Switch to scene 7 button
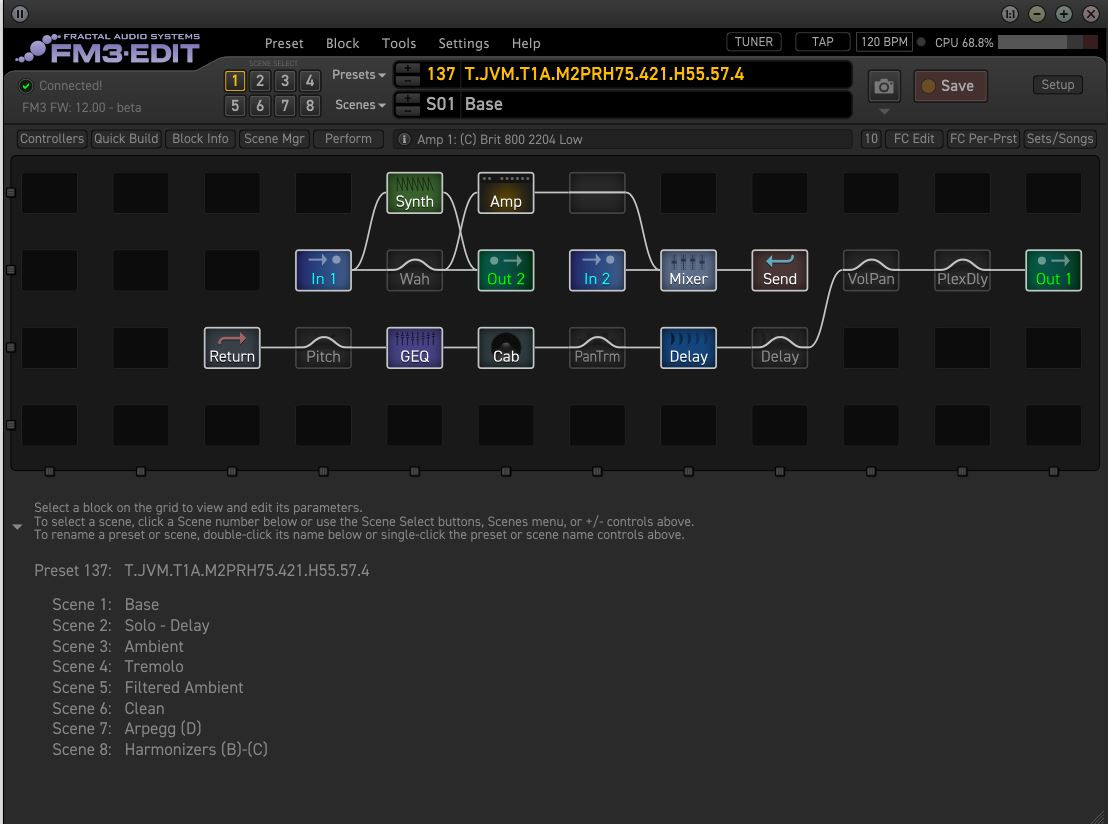The image size is (1108, 824). (x=285, y=106)
